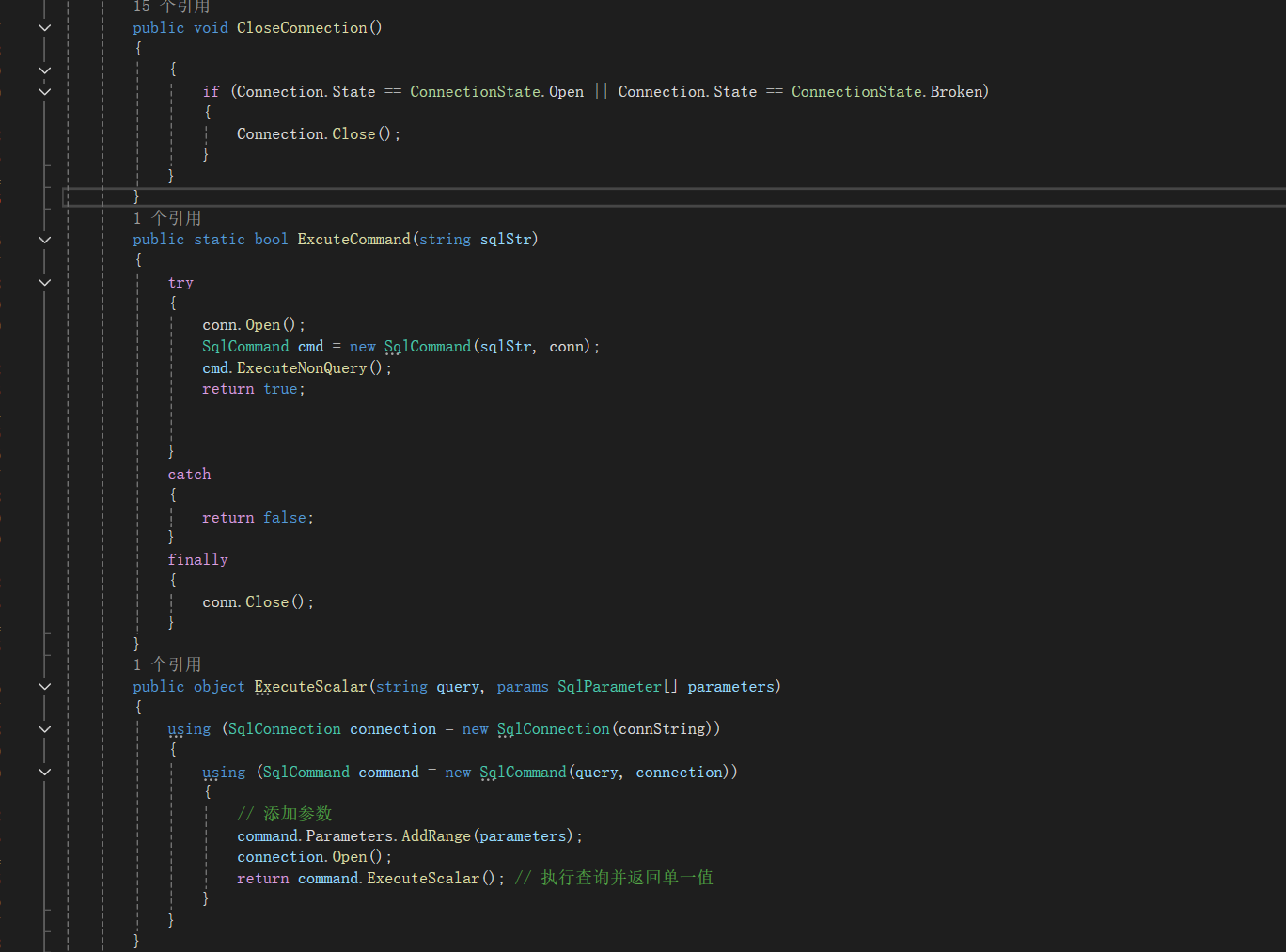The image size is (1286, 952).
Task: Place cursor on 'conn.Close();' line
Action: pos(259,602)
